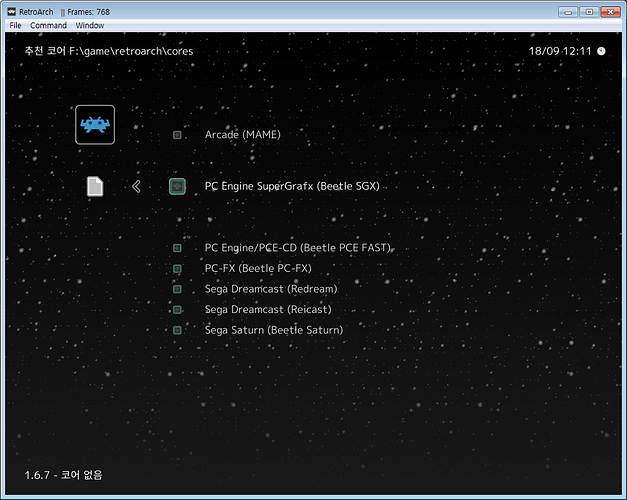The width and height of the screenshot is (627, 500).
Task: Click the RetroArch title bar app icon
Action: [12, 12]
